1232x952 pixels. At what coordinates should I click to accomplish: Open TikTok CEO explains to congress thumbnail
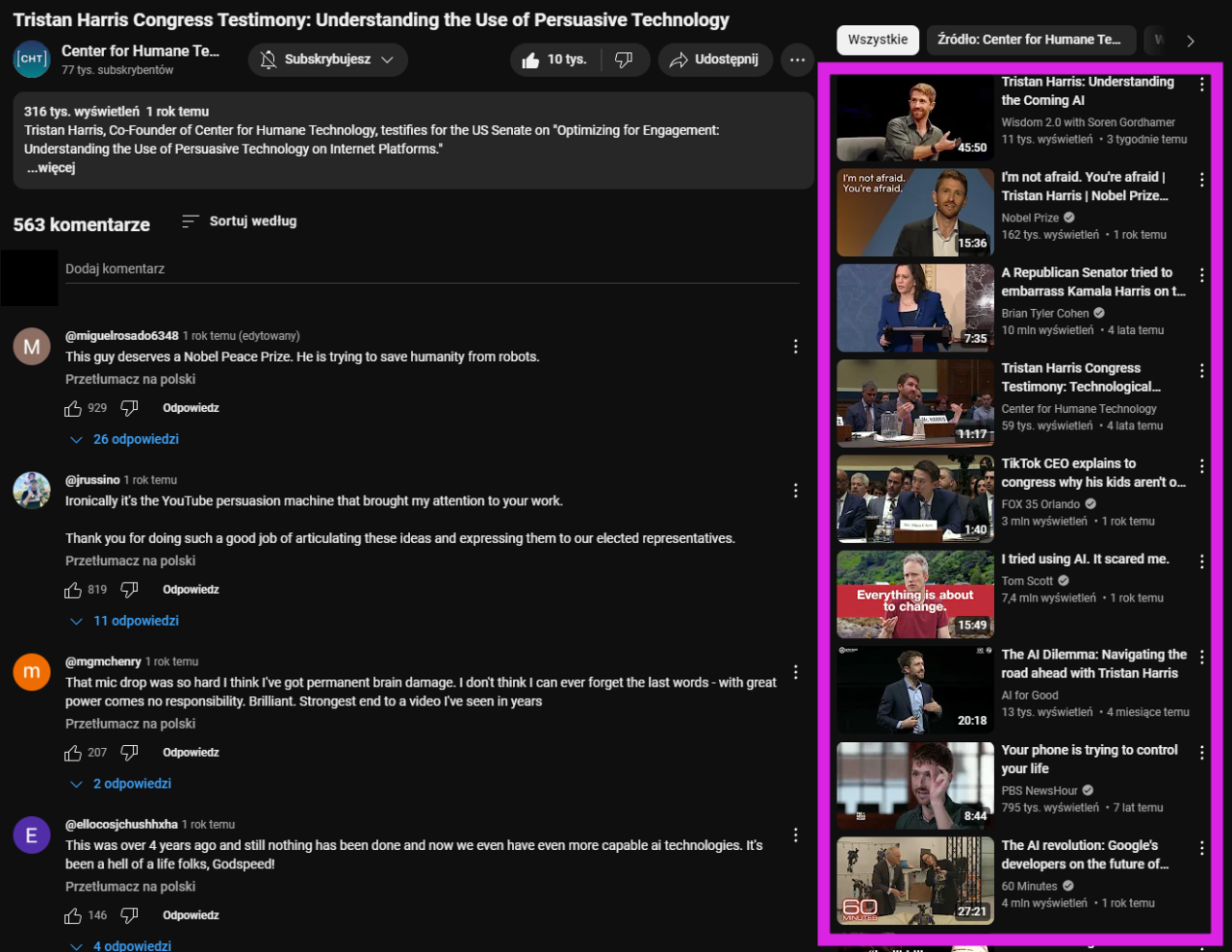click(915, 498)
